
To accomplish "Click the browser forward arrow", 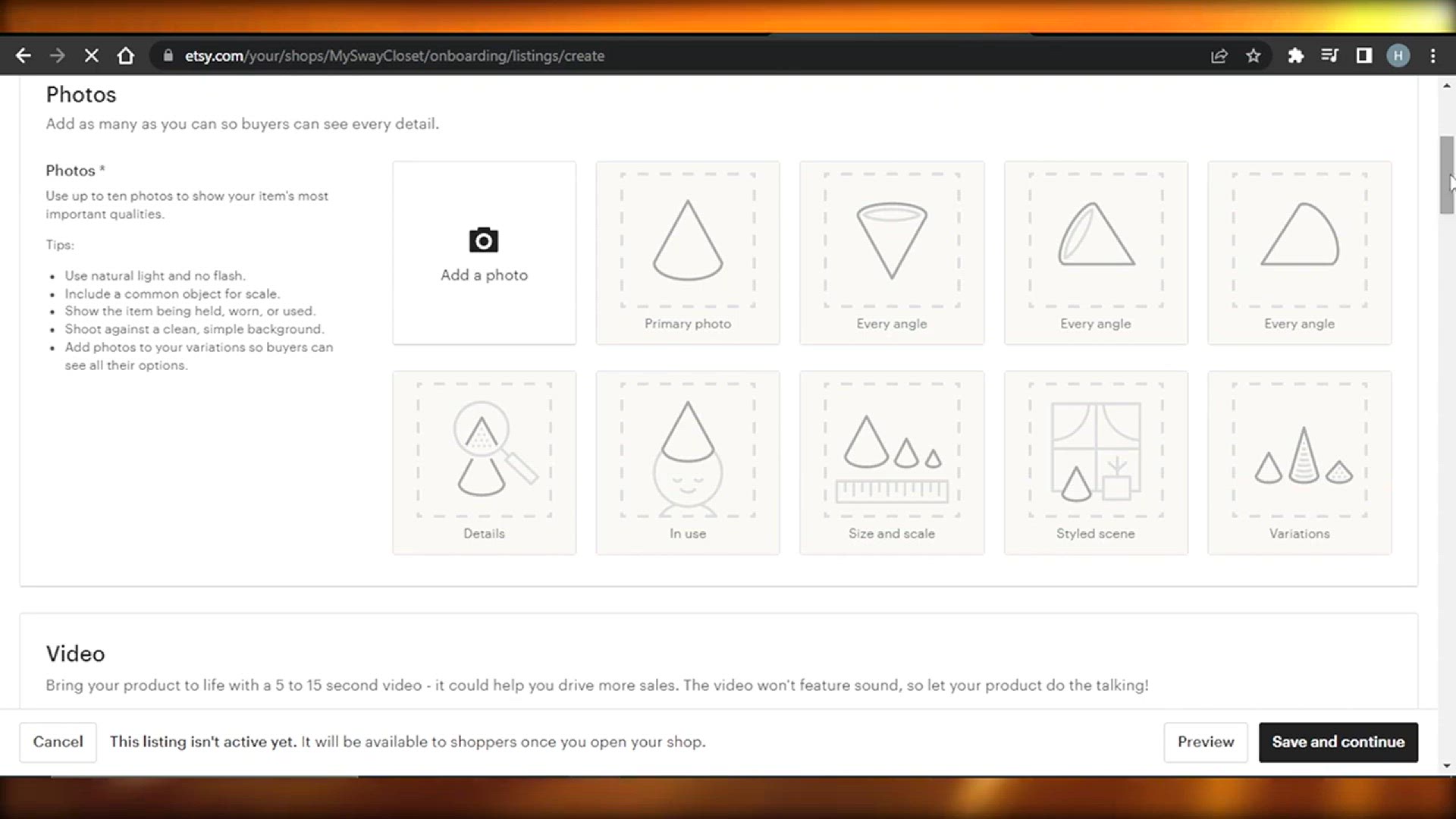I will (x=58, y=55).
